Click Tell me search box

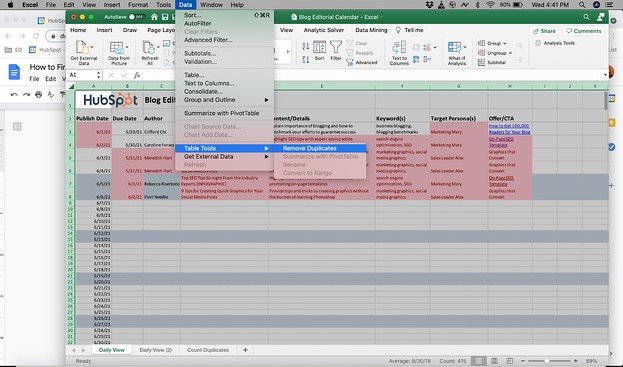pos(410,30)
